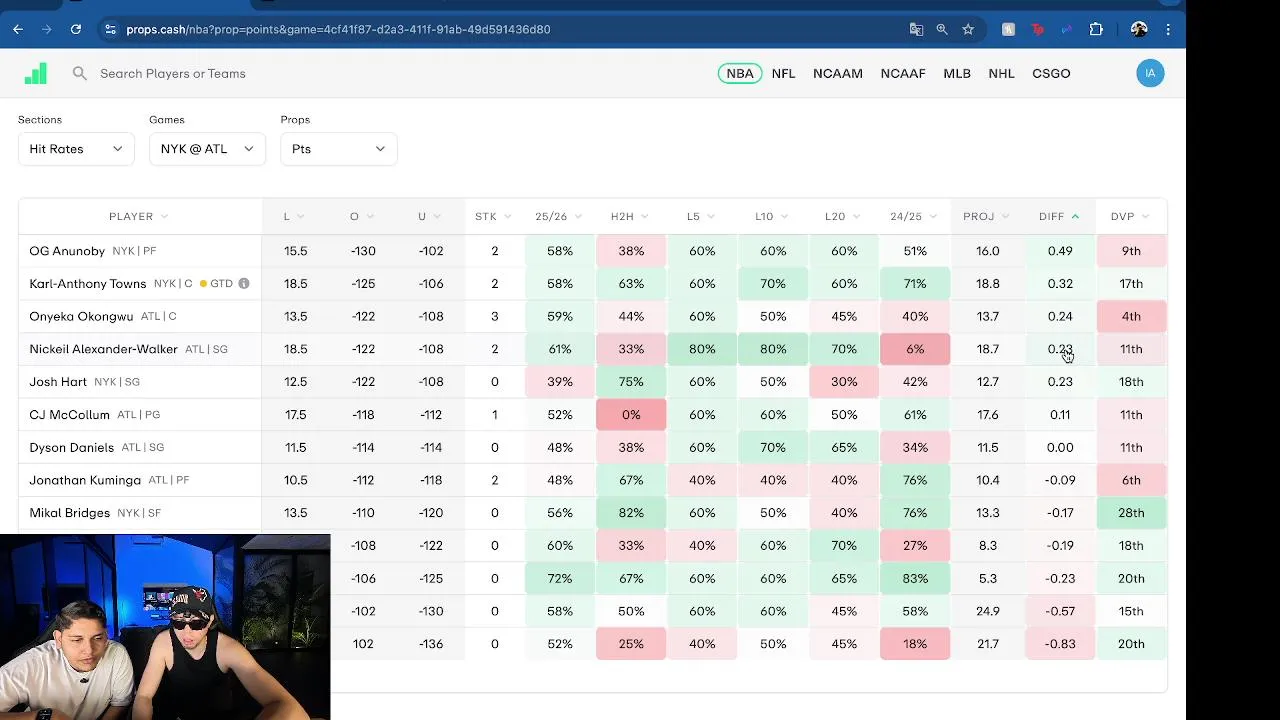Select the NBA league tab
This screenshot has width=1280, height=720.
[740, 73]
